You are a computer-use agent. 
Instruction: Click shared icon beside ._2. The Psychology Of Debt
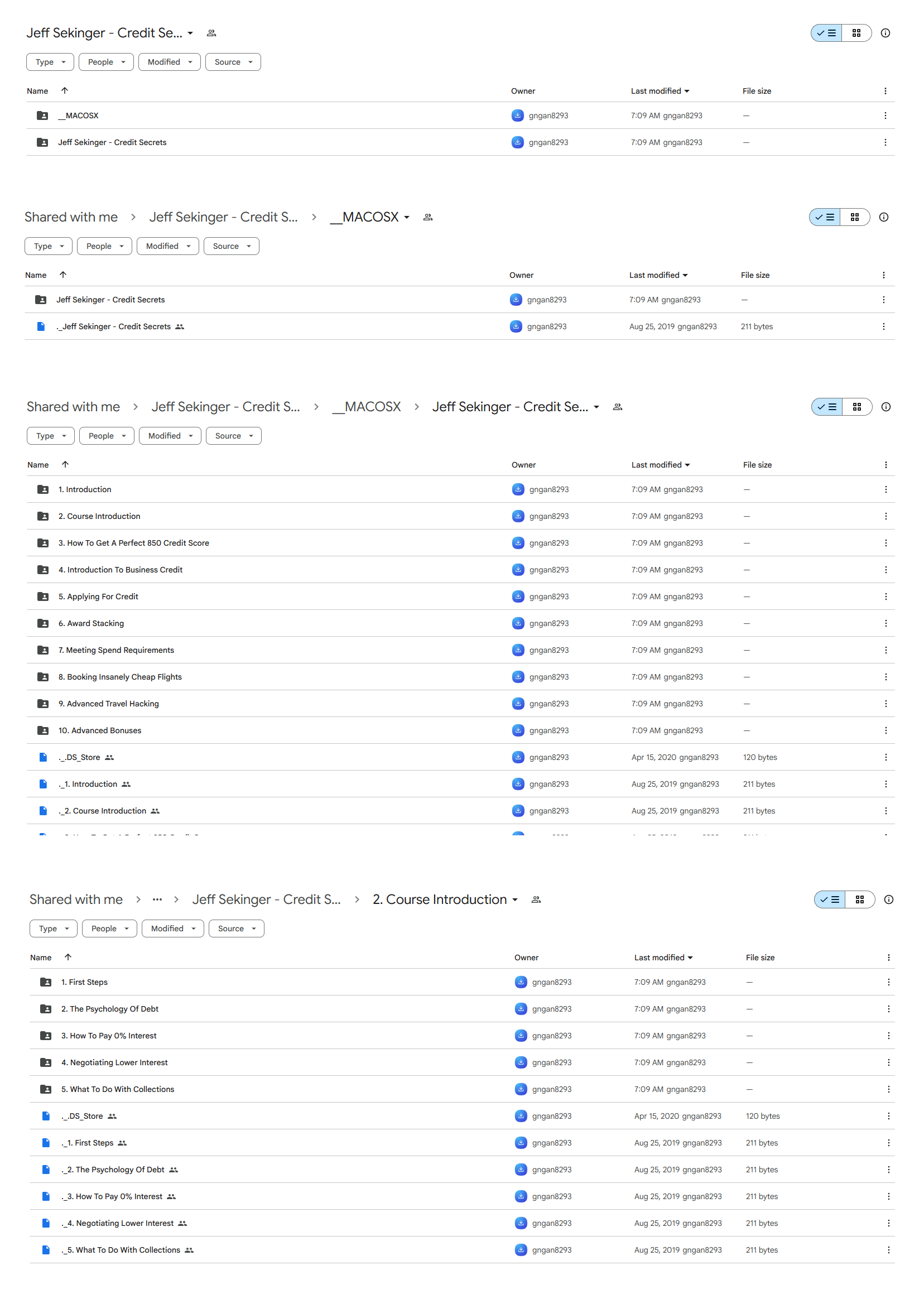tap(174, 1170)
